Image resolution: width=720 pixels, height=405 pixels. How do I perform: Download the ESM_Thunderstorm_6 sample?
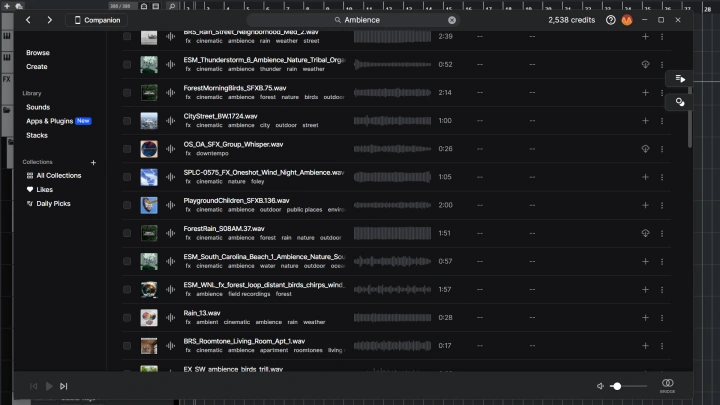pyautogui.click(x=645, y=65)
